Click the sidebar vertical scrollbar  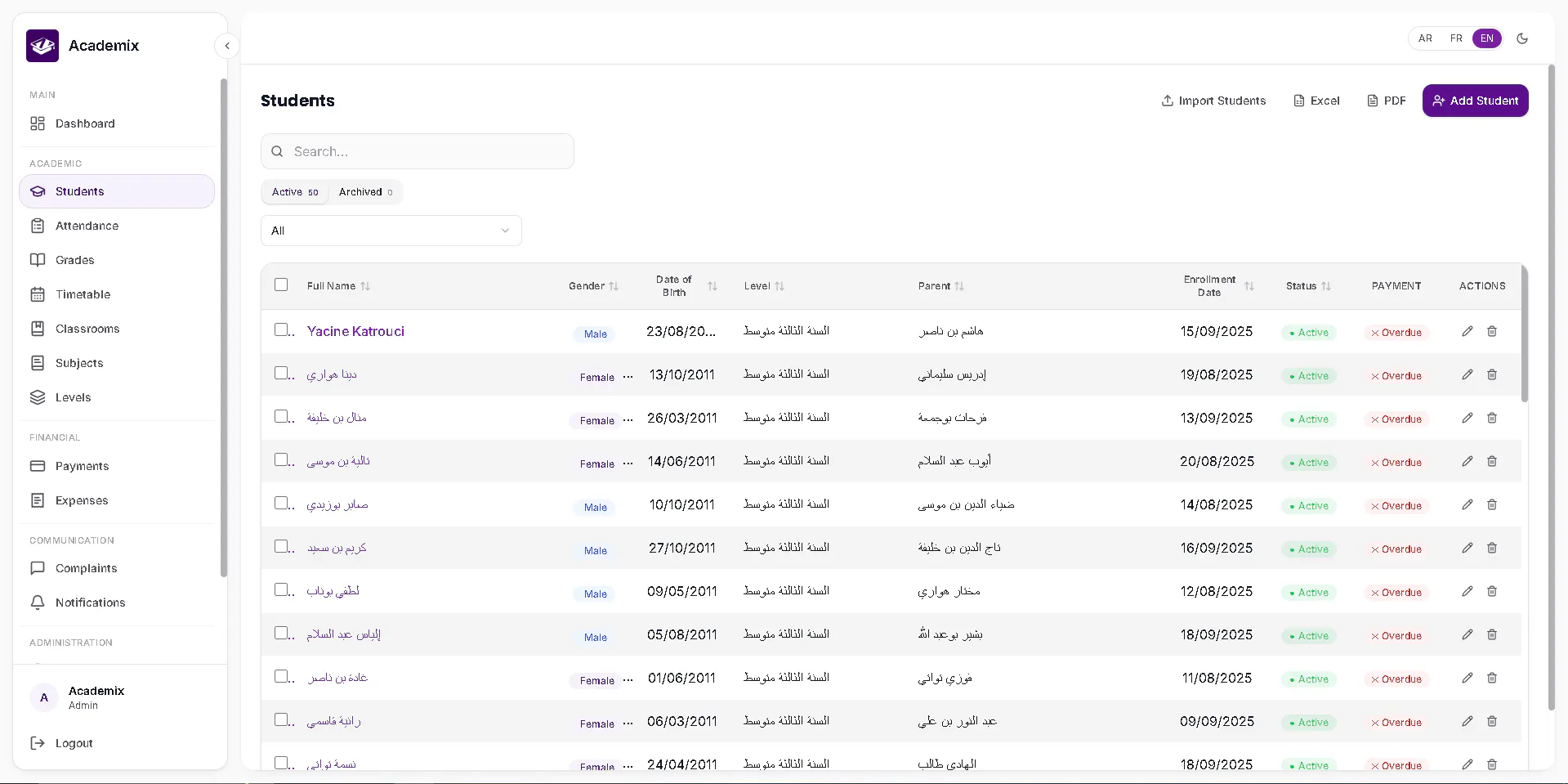[224, 327]
